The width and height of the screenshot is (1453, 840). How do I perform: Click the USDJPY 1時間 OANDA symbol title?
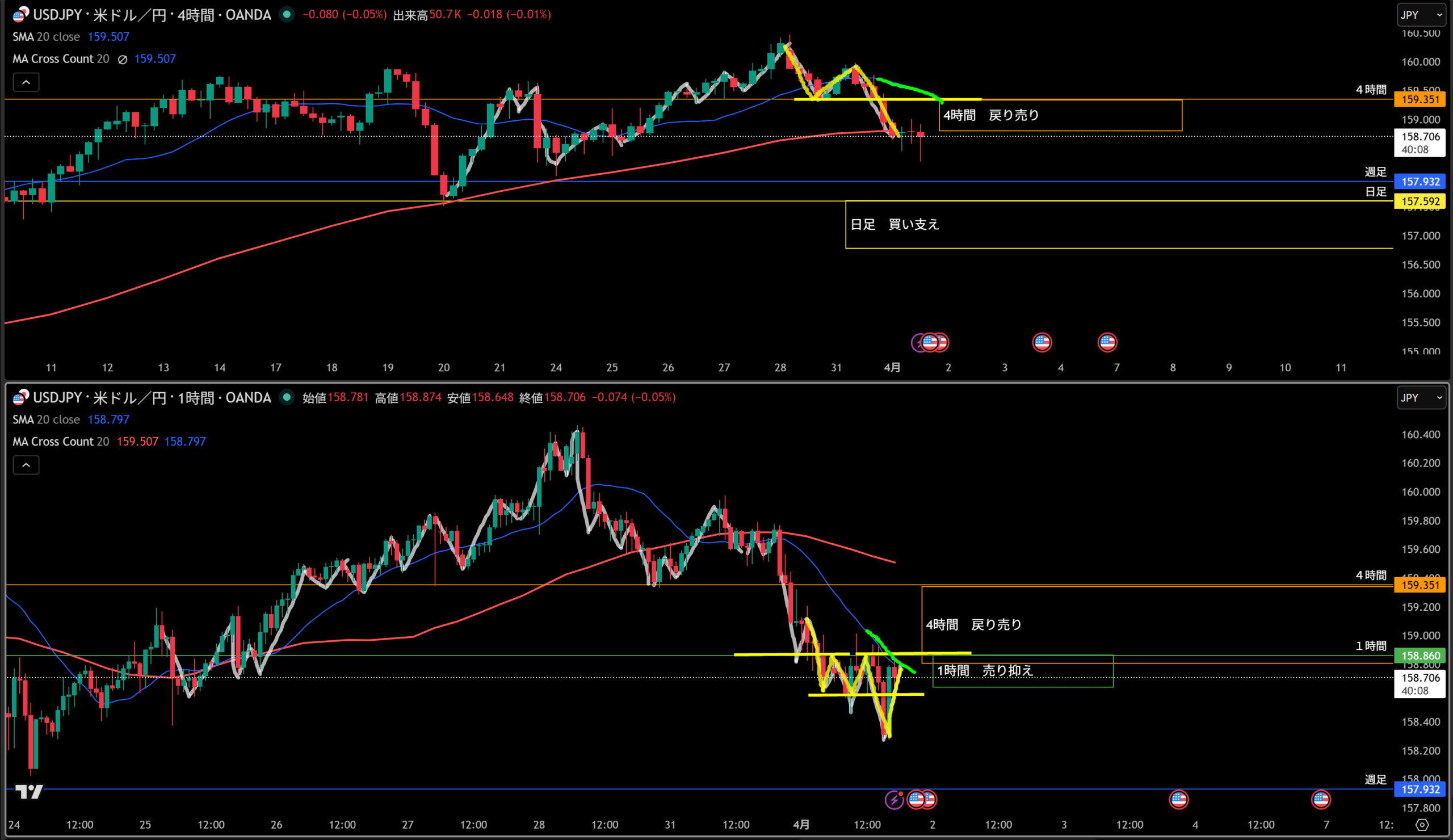(151, 398)
